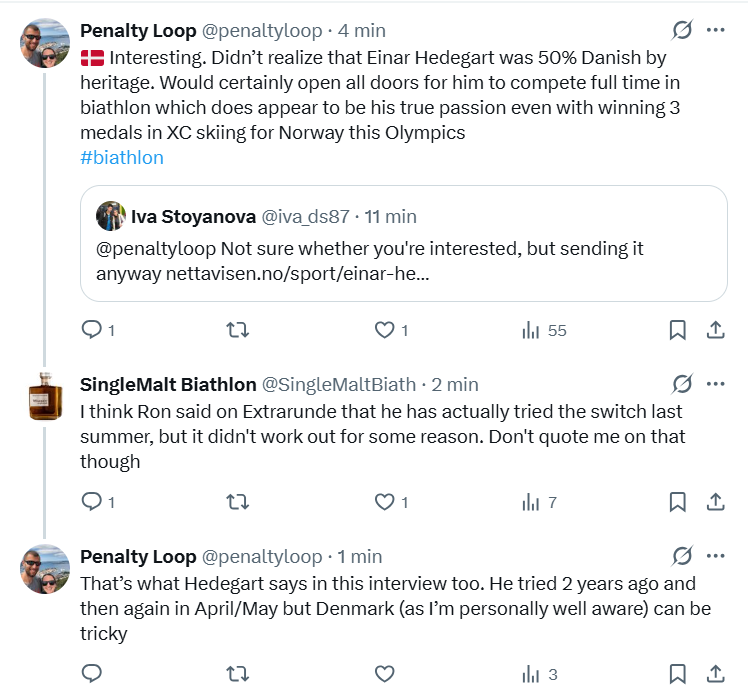This screenshot has height=700, width=748.
Task: Like the first Penalty Loop tweet
Action: [x=384, y=330]
